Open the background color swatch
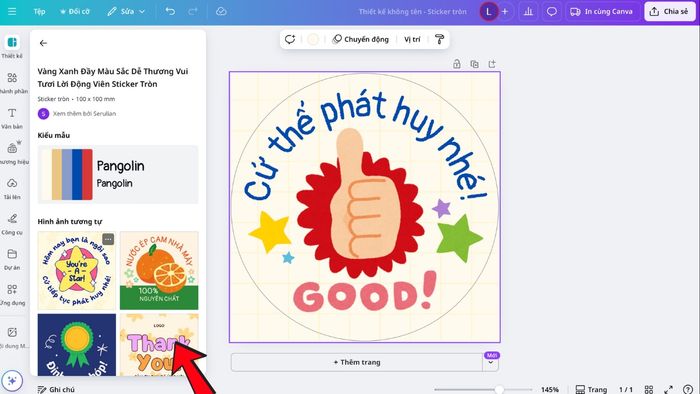700x394 pixels. 313,39
